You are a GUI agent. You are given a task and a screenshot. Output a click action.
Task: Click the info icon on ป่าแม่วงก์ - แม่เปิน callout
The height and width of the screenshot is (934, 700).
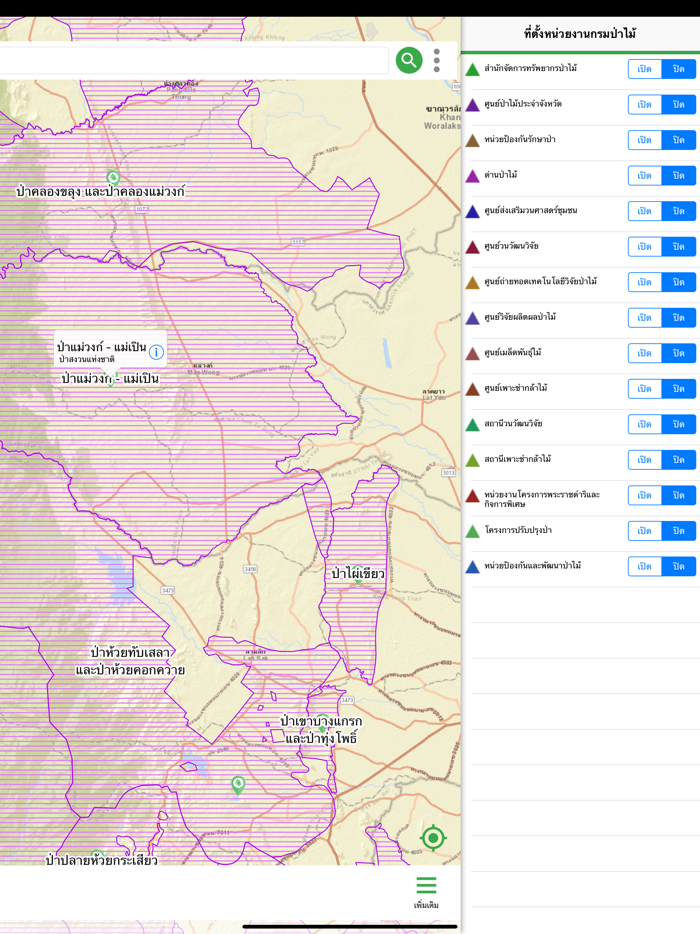coord(156,352)
